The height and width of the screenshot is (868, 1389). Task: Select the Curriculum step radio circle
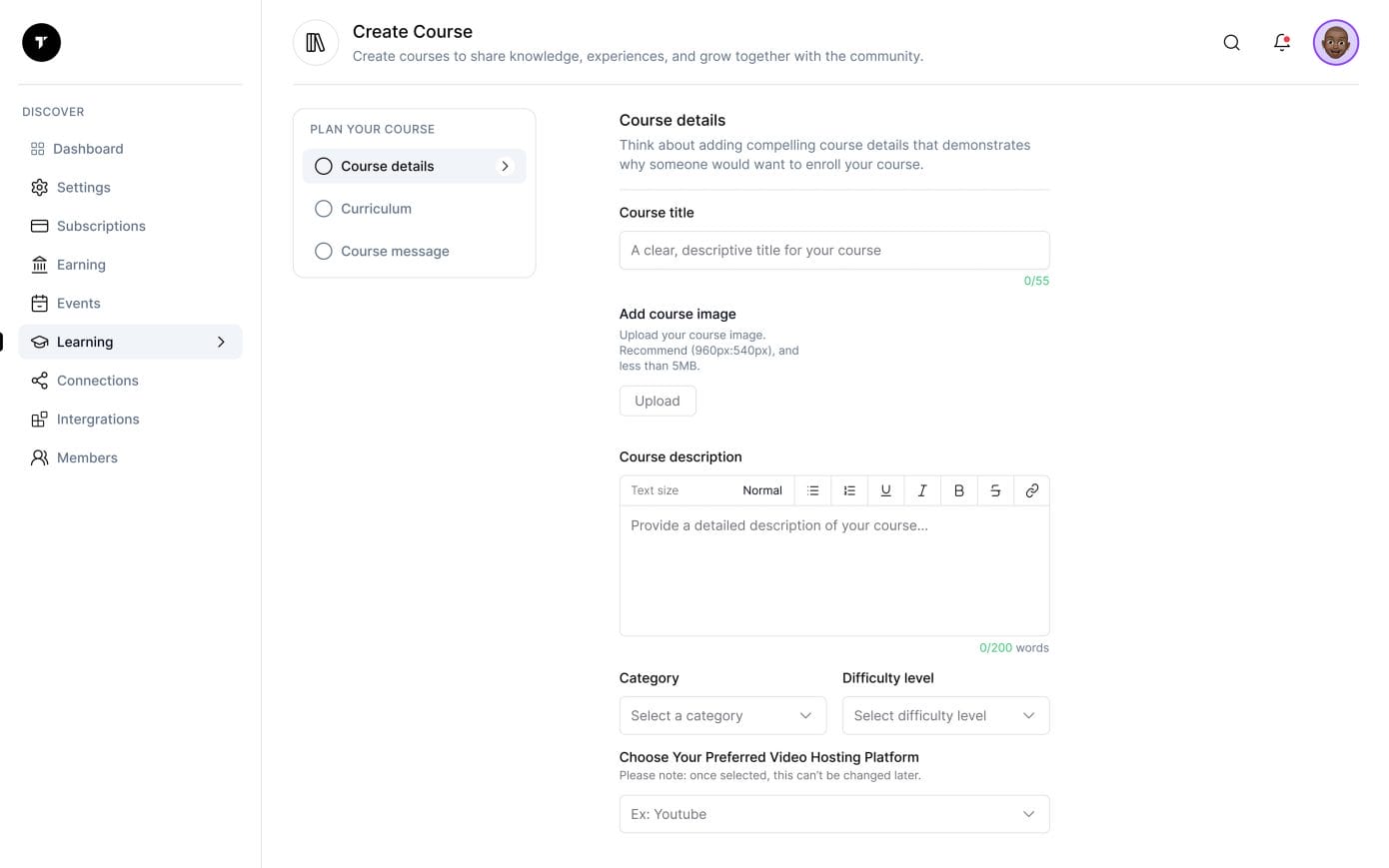point(324,209)
